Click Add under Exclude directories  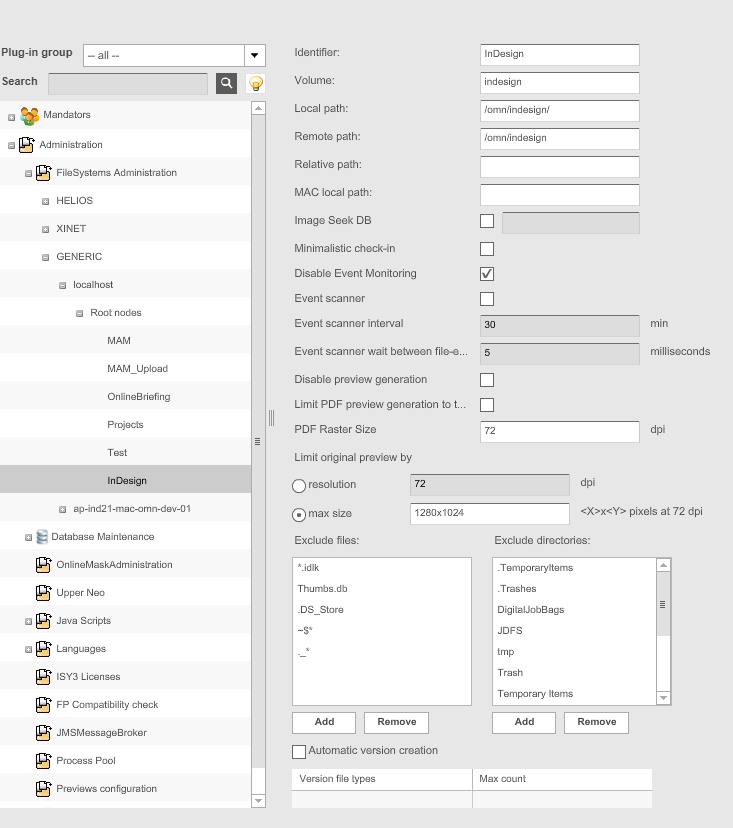pyautogui.click(x=524, y=722)
